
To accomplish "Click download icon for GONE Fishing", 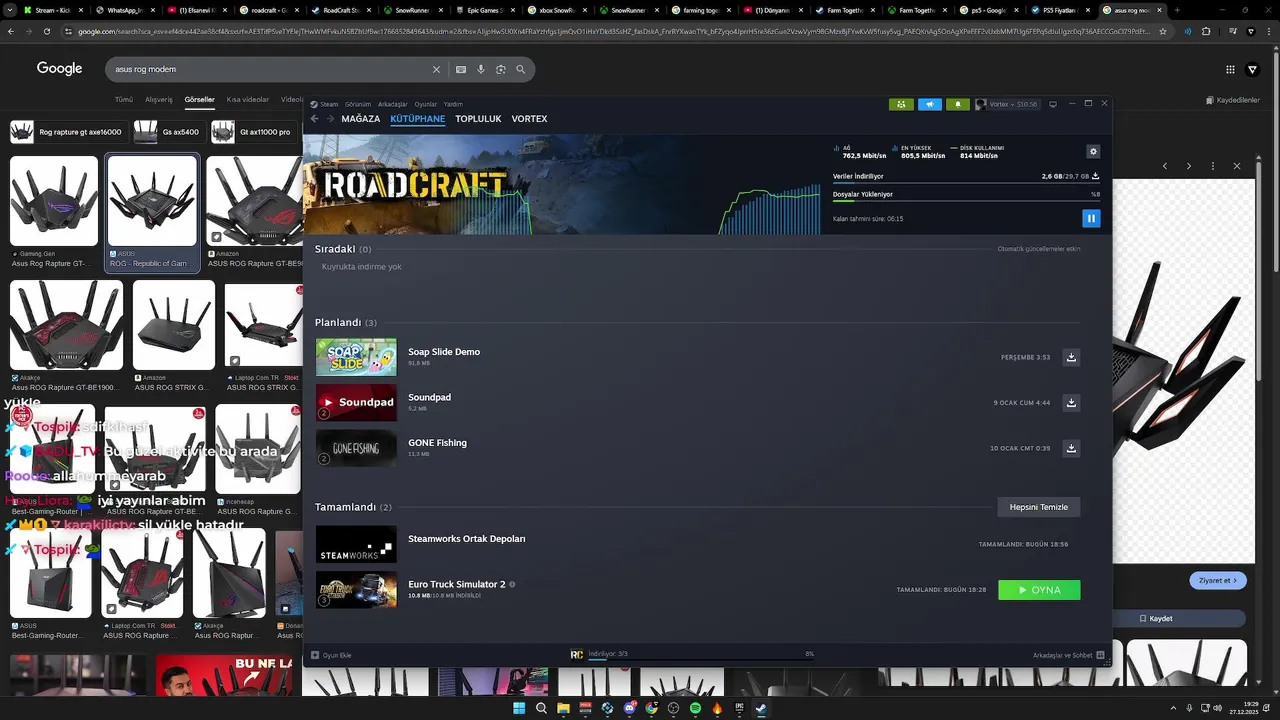I will pos(1071,448).
